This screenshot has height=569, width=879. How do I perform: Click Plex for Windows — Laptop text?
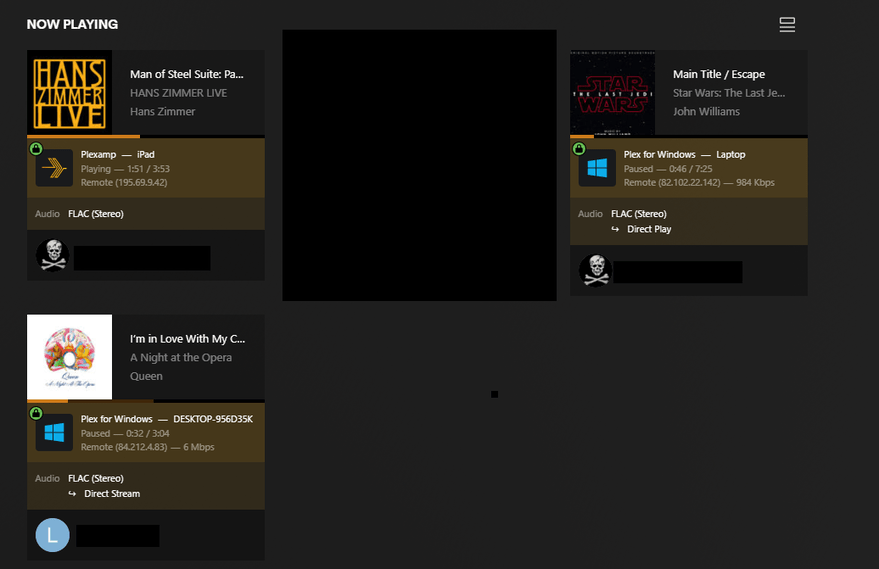(x=684, y=154)
